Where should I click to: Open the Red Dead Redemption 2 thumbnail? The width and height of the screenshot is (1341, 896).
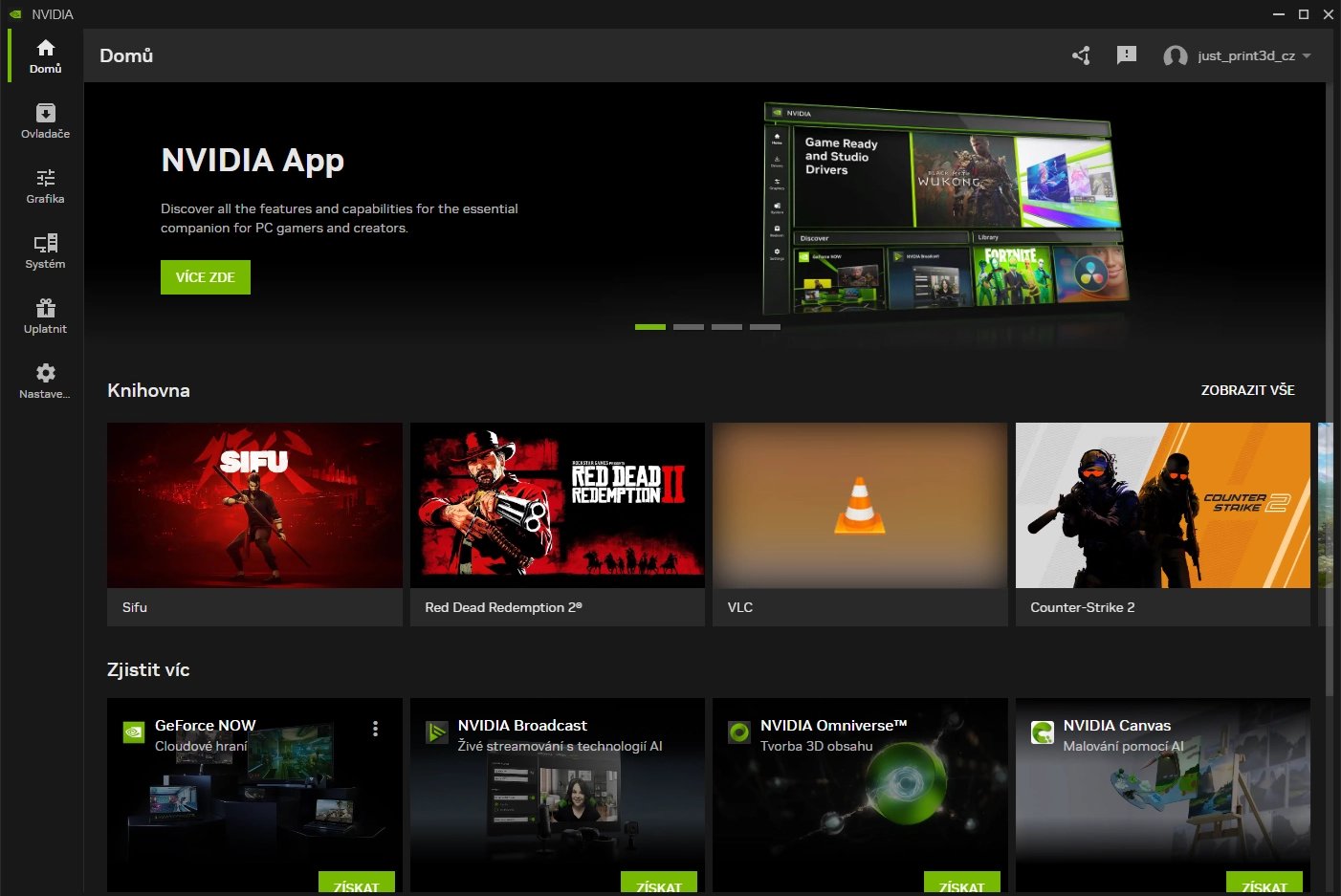pos(558,505)
